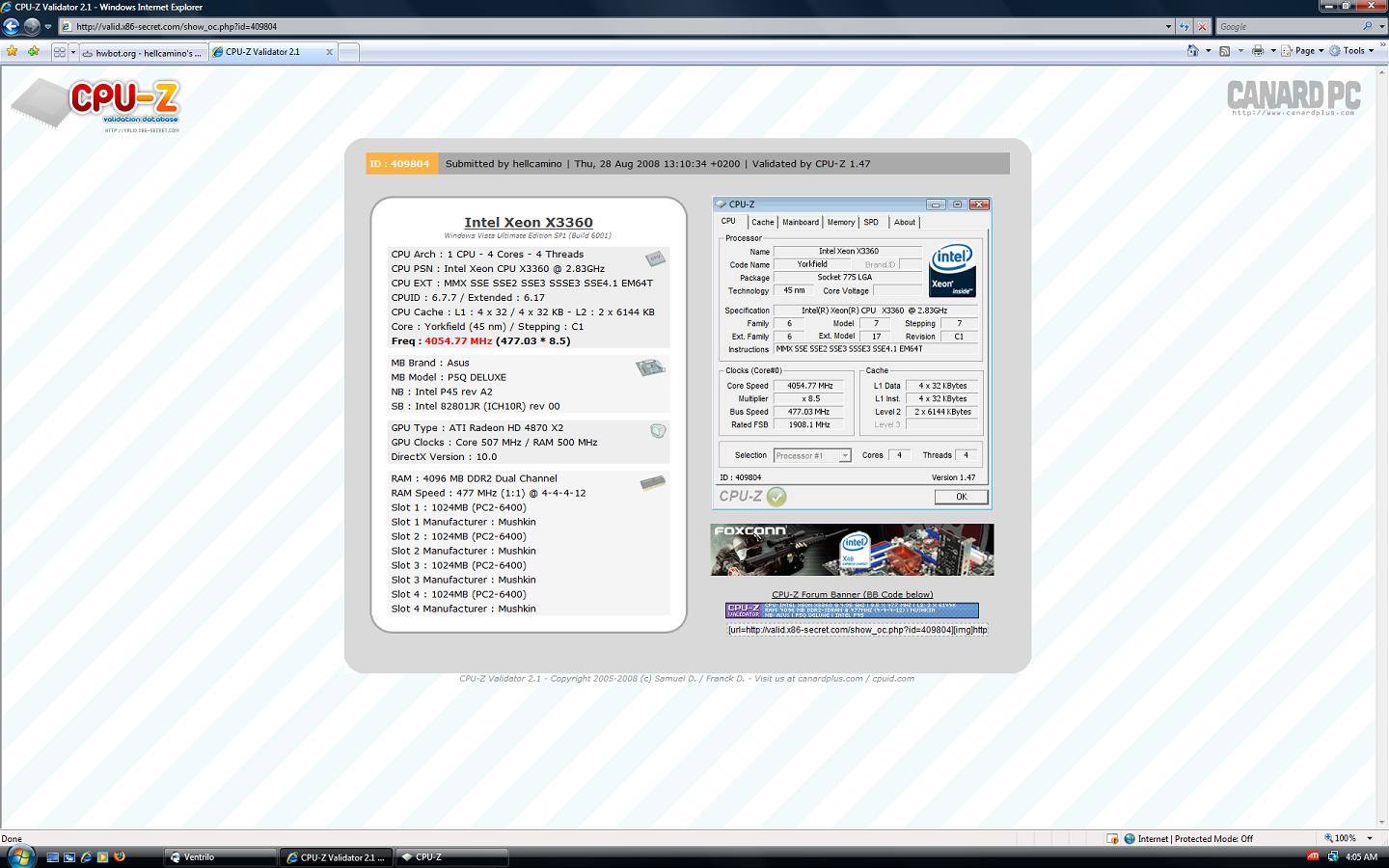The image size is (1389, 868).
Task: Open the Tools menu
Action: pos(1351,51)
